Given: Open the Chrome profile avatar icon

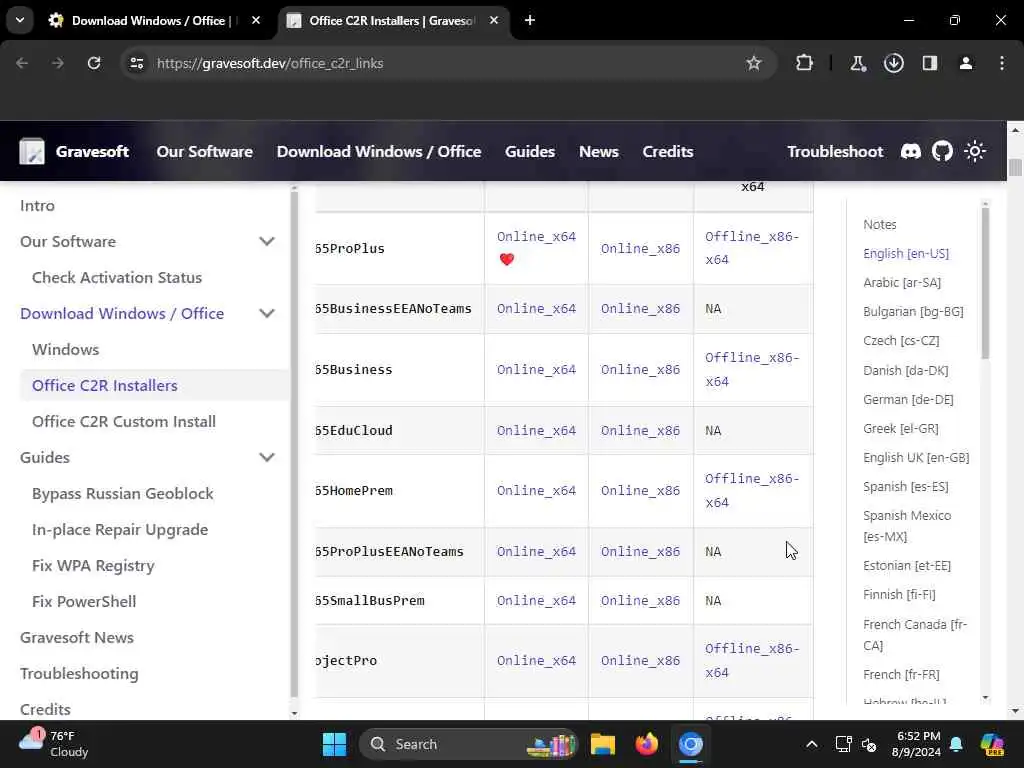Looking at the screenshot, I should (966, 63).
